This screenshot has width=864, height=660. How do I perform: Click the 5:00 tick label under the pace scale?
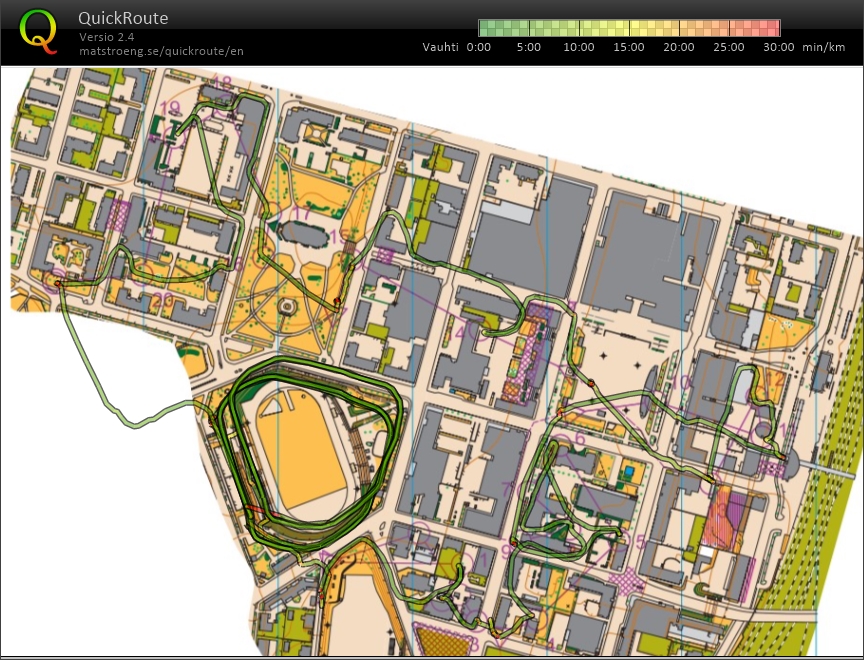click(x=528, y=47)
